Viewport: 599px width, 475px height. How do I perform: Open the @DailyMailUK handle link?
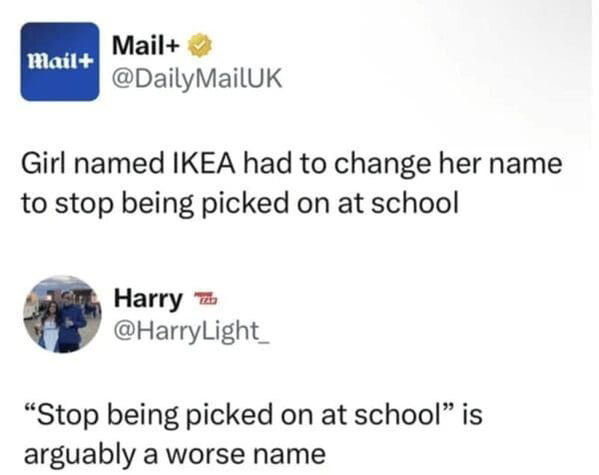[x=197, y=78]
